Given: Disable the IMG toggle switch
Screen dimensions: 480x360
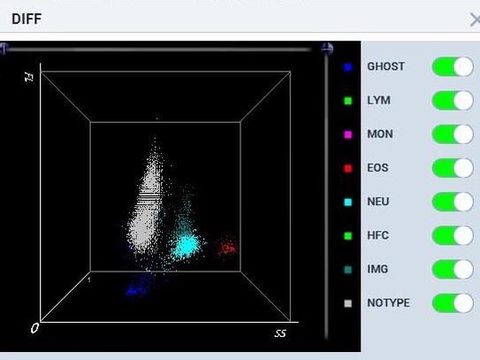Looking at the screenshot, I should [x=453, y=269].
